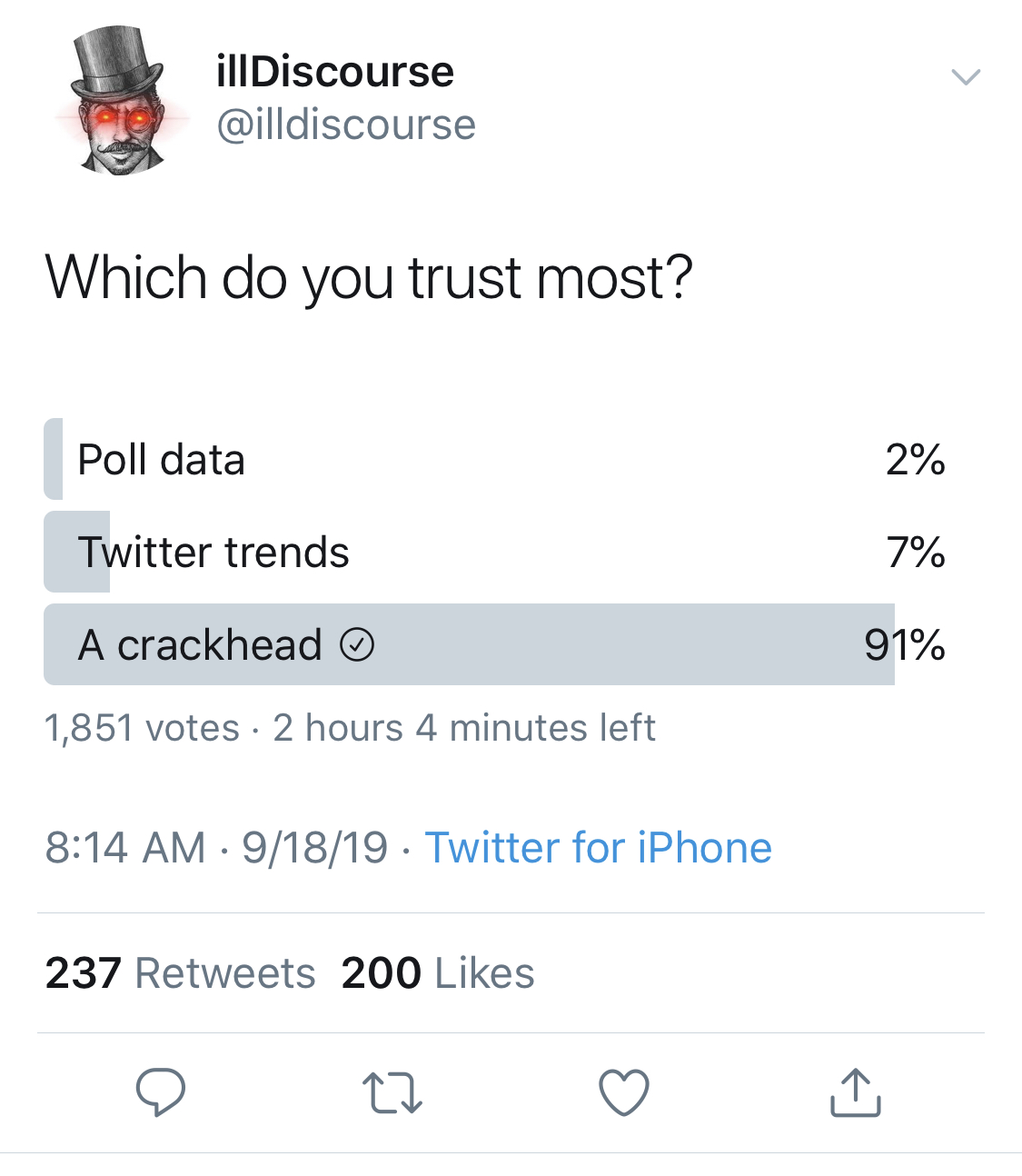Like the tweet with the heart icon

624,1091
